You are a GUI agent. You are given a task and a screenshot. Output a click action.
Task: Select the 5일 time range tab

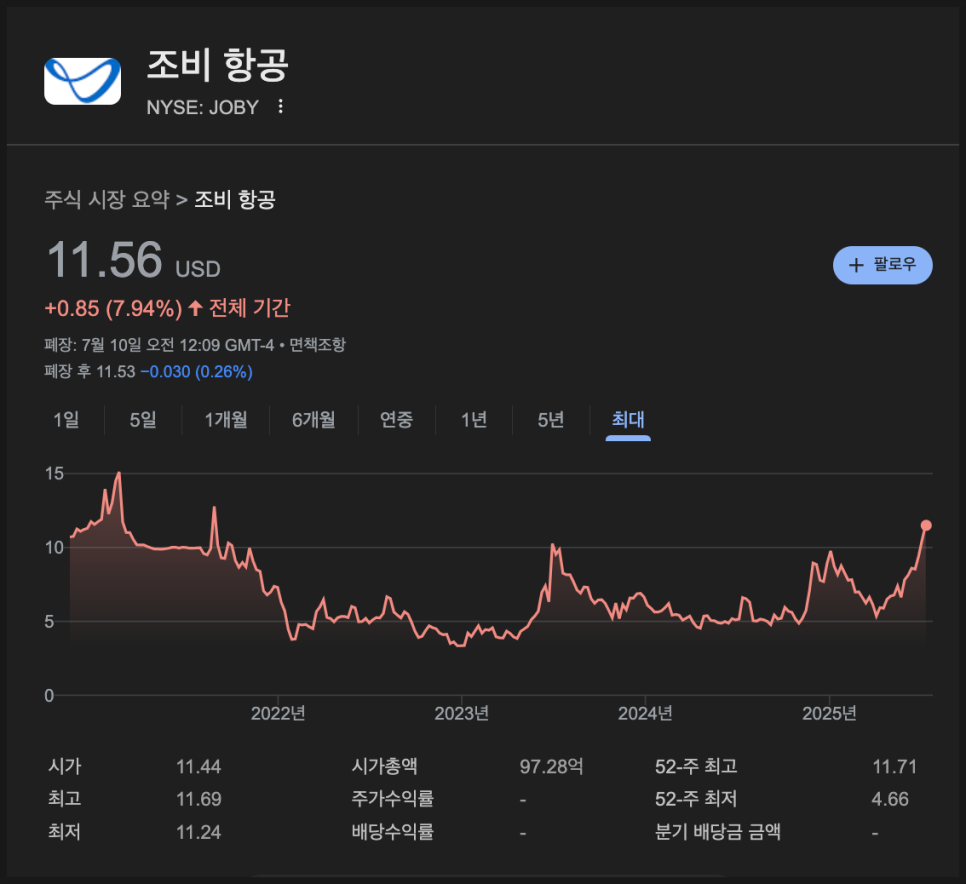click(x=143, y=420)
